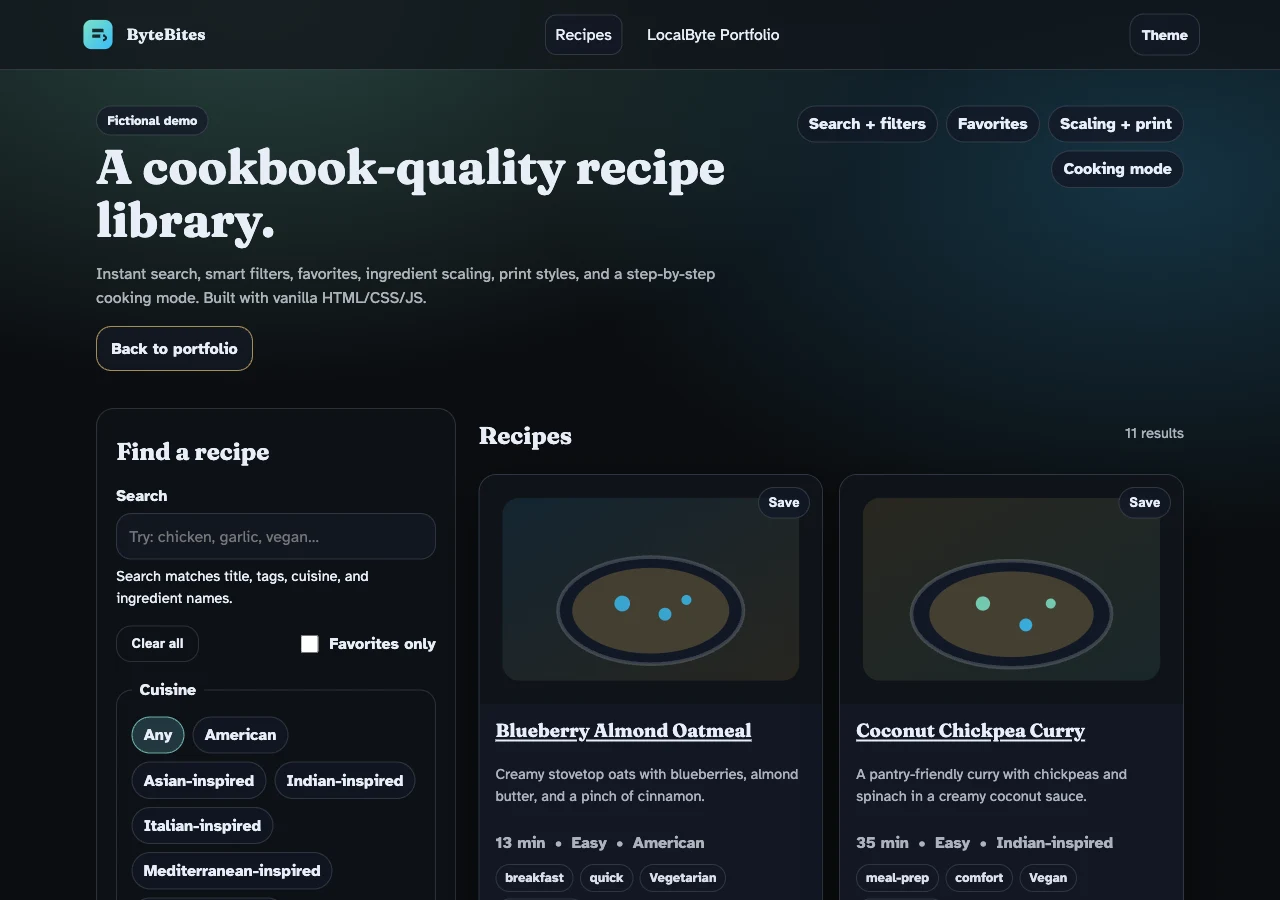The height and width of the screenshot is (900, 1280).
Task: Click the Vegetarian tag
Action: pos(683,877)
